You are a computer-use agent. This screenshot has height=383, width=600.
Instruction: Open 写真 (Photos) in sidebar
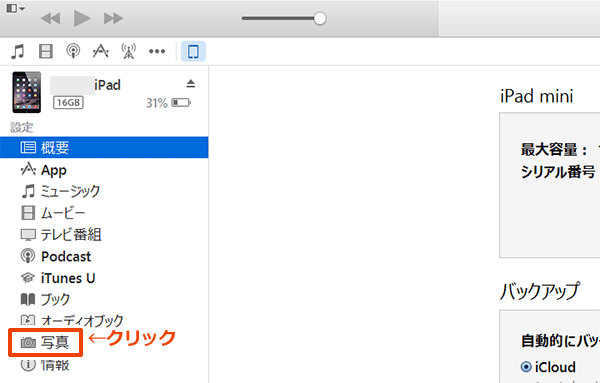click(46, 342)
